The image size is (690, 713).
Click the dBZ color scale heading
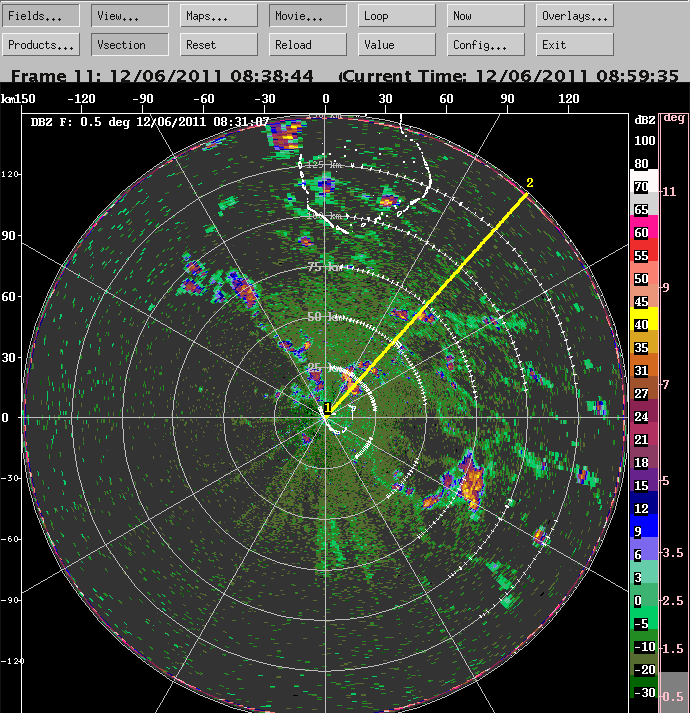click(x=645, y=120)
